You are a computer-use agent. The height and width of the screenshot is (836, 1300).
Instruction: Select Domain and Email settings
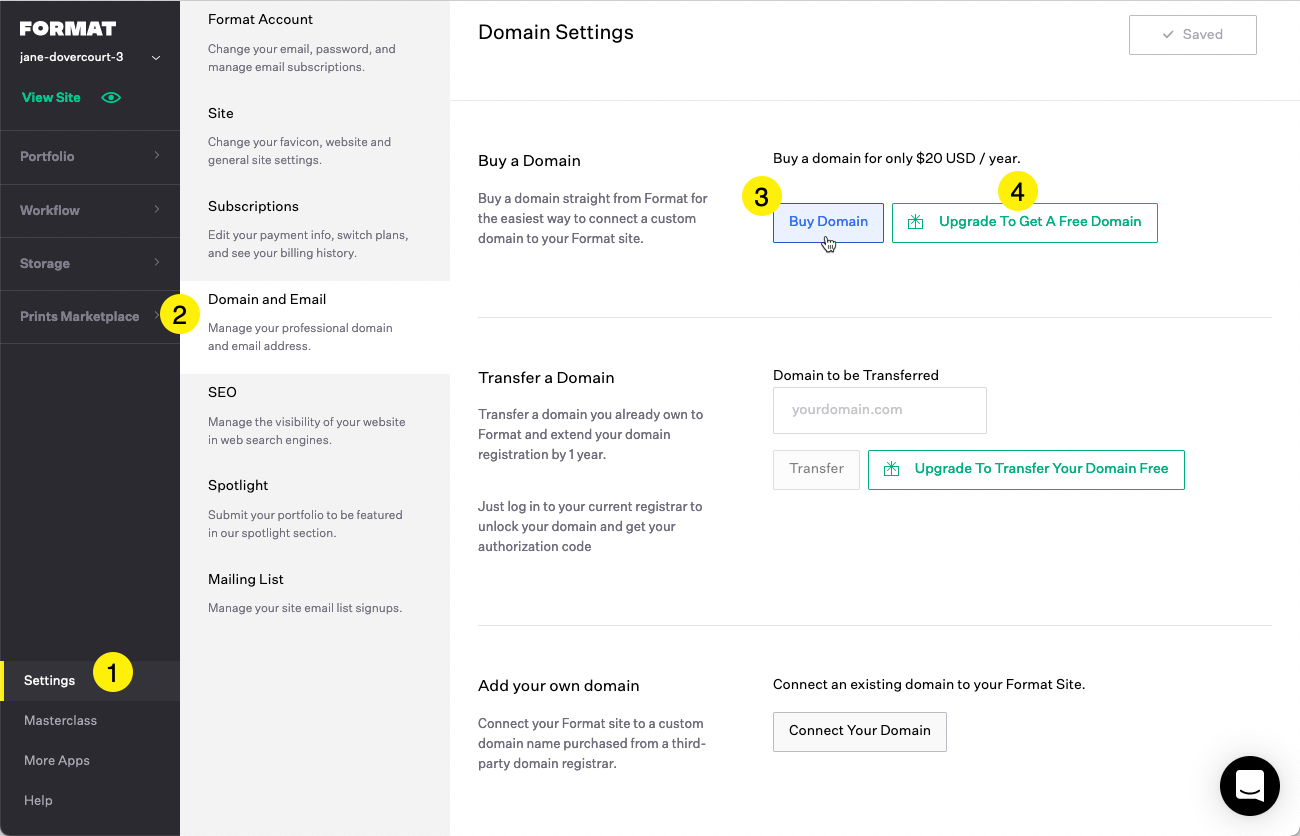(x=315, y=328)
